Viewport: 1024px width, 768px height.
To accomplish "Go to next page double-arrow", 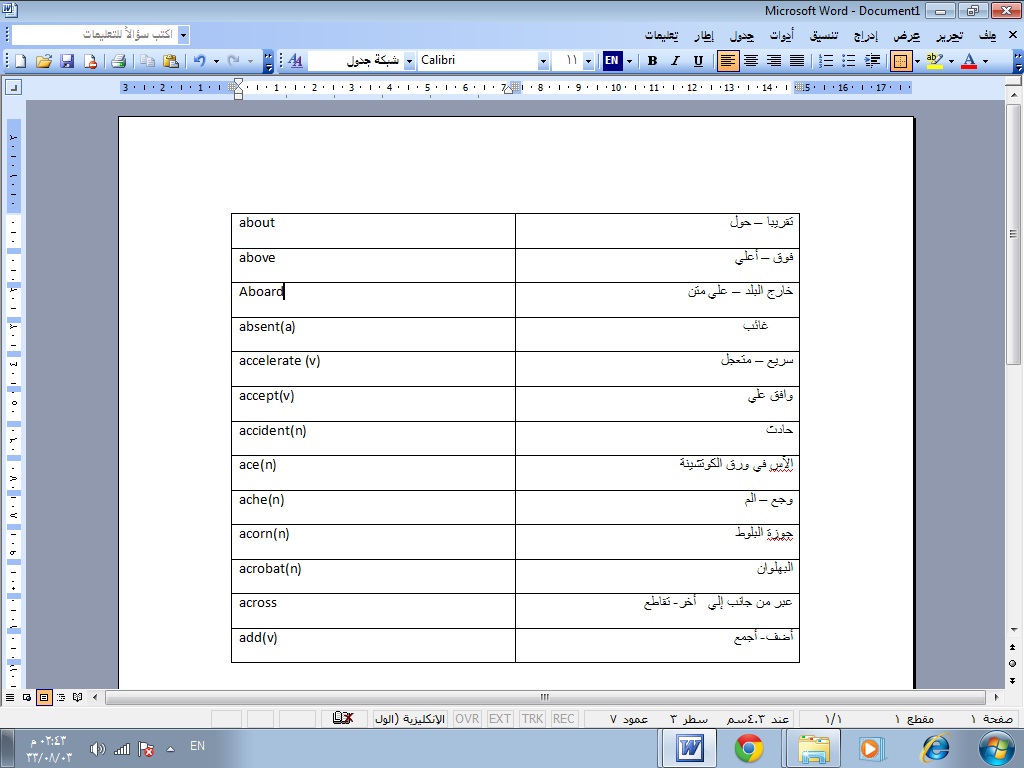I will click(1012, 680).
